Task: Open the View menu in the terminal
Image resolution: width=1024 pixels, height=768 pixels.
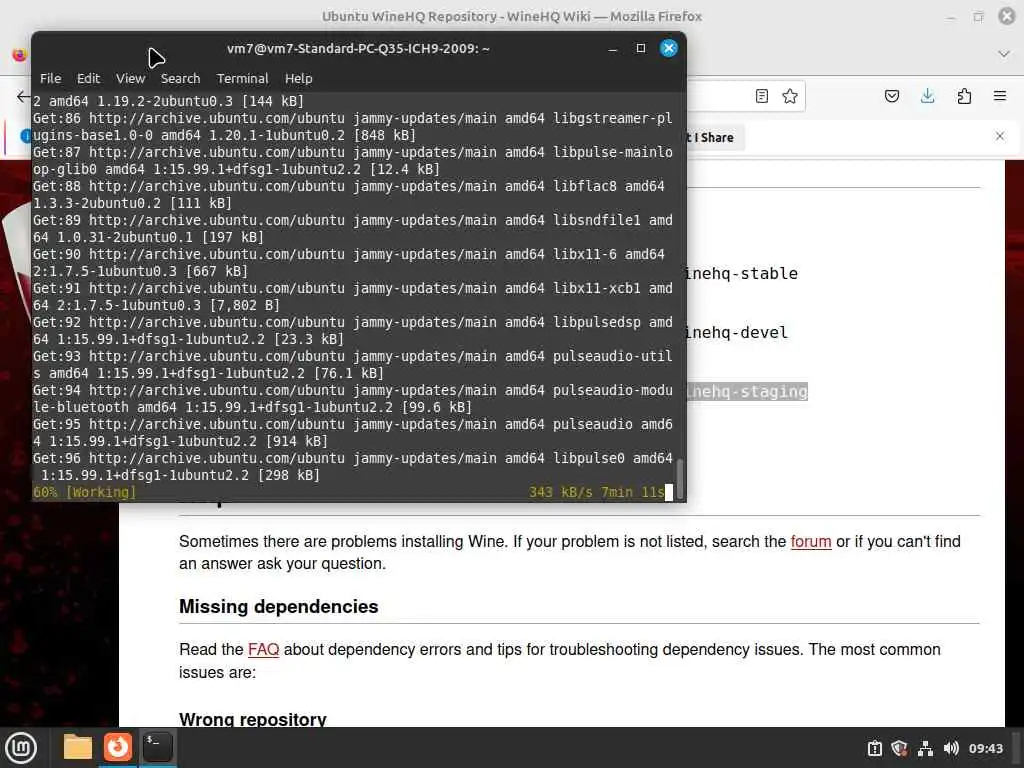Action: point(131,78)
